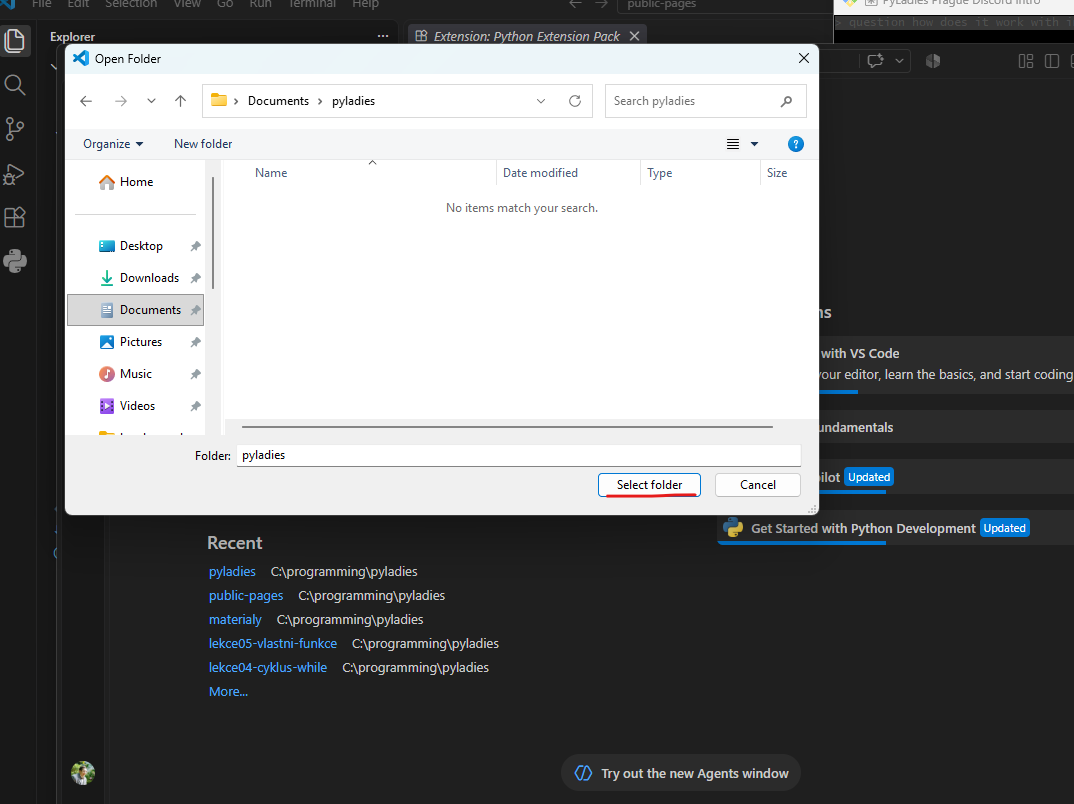This screenshot has height=804, width=1074.
Task: Select Downloads in the navigation pane
Action: 136,278
